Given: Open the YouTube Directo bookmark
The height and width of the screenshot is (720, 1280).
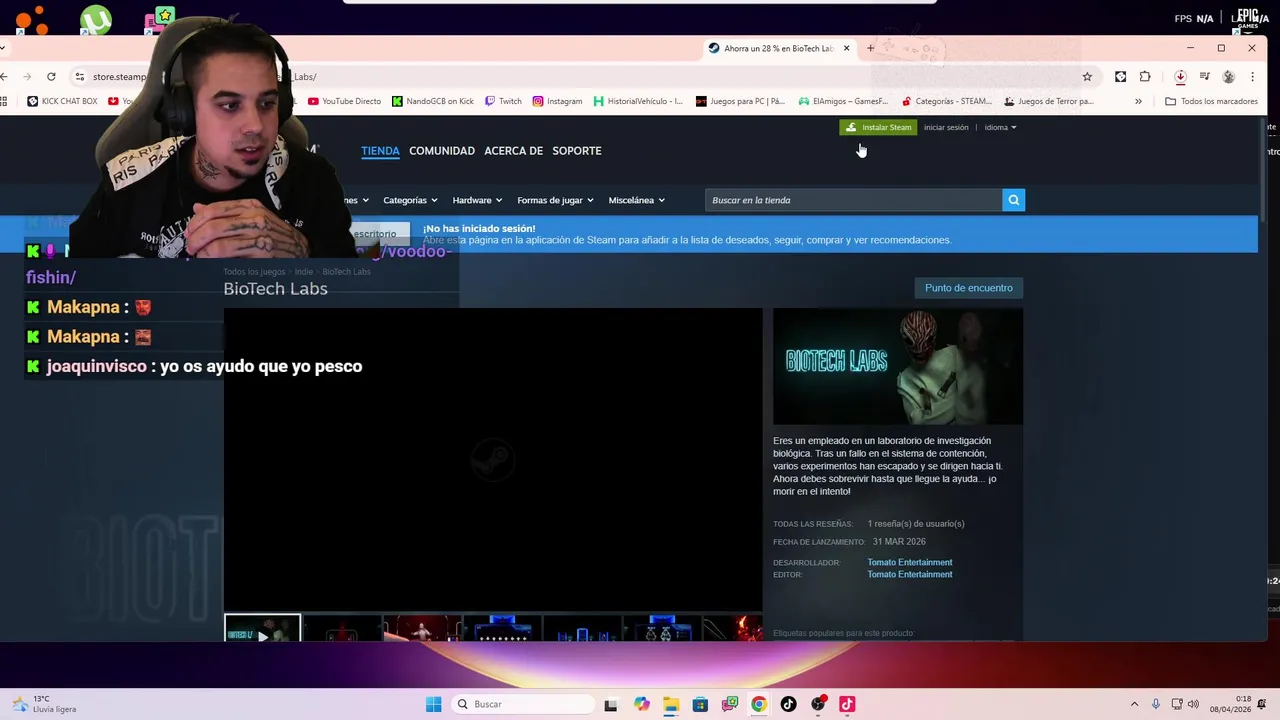Looking at the screenshot, I should point(344,101).
